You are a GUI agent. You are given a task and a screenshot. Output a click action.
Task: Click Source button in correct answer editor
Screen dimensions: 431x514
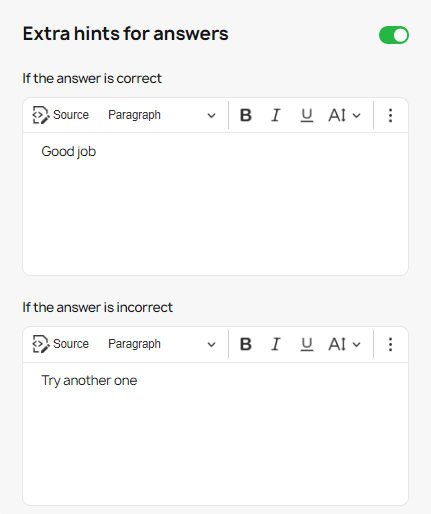[x=61, y=115]
